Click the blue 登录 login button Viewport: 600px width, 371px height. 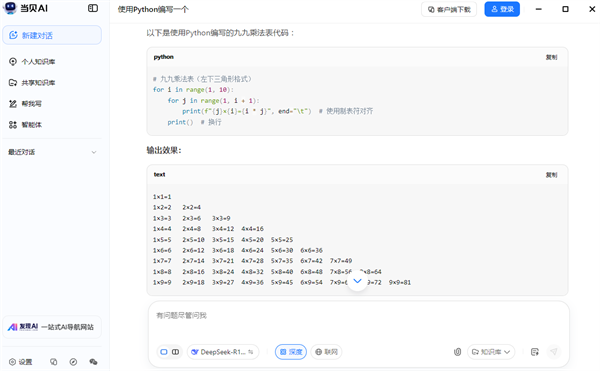click(x=502, y=9)
